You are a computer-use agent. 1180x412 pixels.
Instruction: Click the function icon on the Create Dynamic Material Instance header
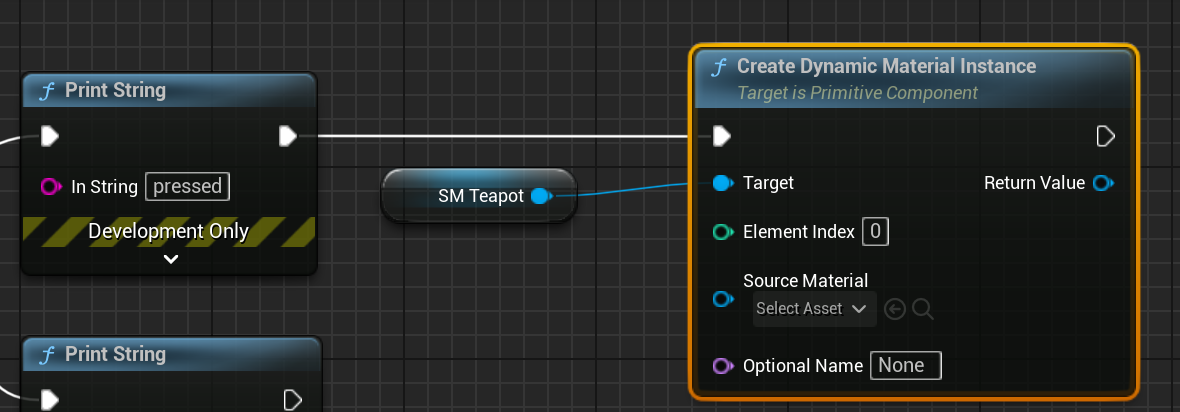tap(719, 67)
